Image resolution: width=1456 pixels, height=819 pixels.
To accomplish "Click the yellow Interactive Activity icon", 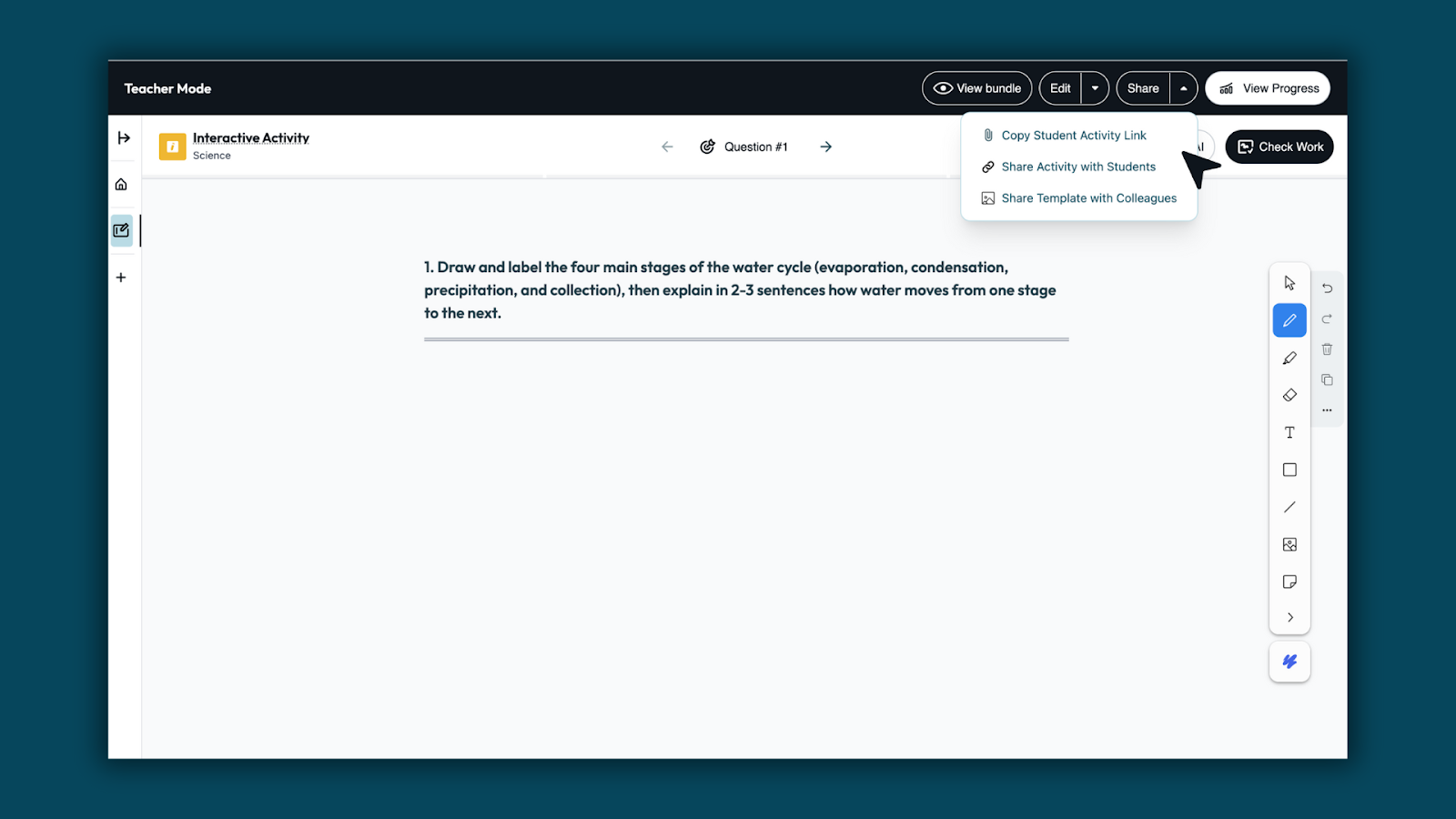I will [172, 147].
